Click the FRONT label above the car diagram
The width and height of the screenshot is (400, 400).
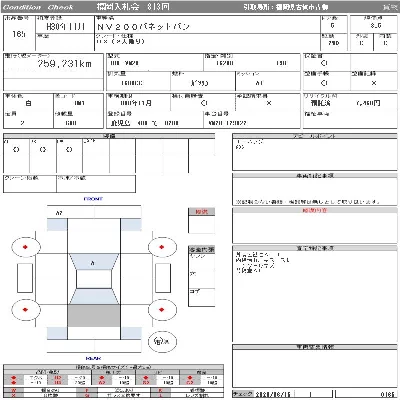(93, 199)
